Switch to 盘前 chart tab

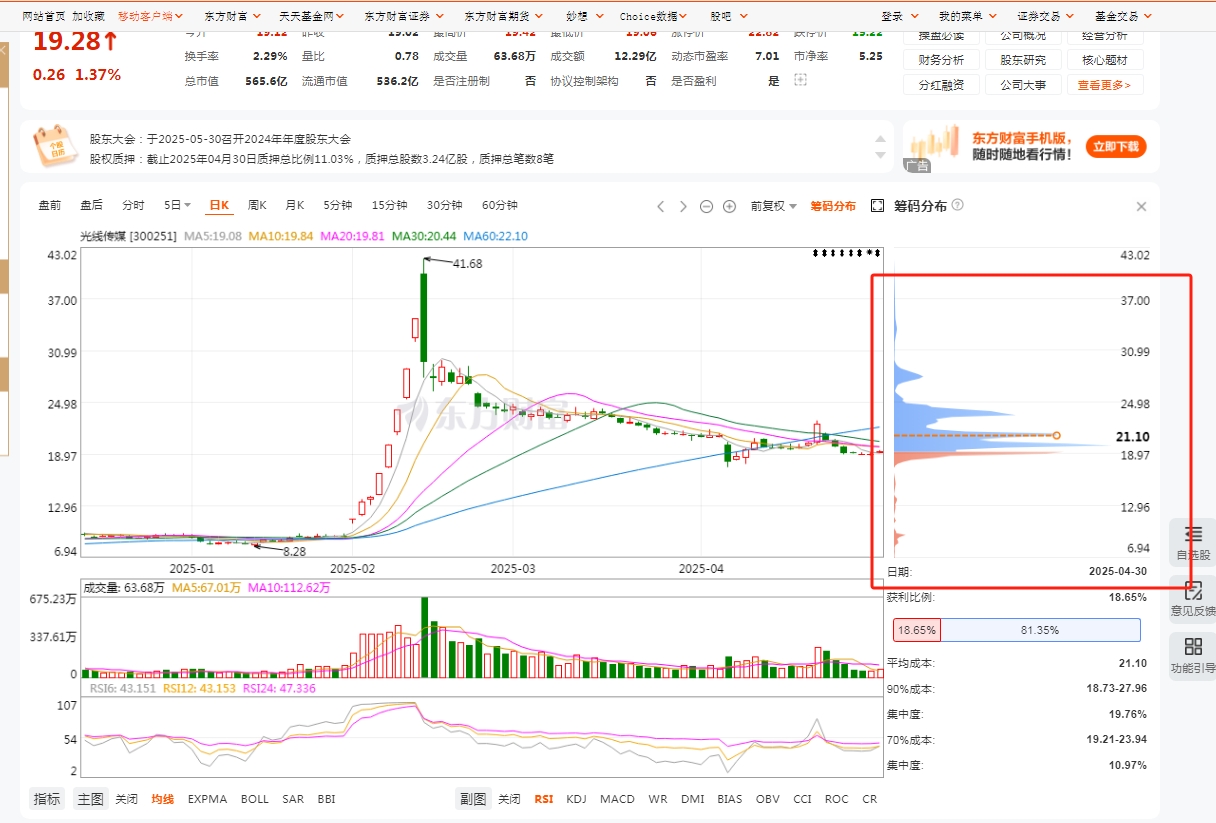(x=50, y=205)
